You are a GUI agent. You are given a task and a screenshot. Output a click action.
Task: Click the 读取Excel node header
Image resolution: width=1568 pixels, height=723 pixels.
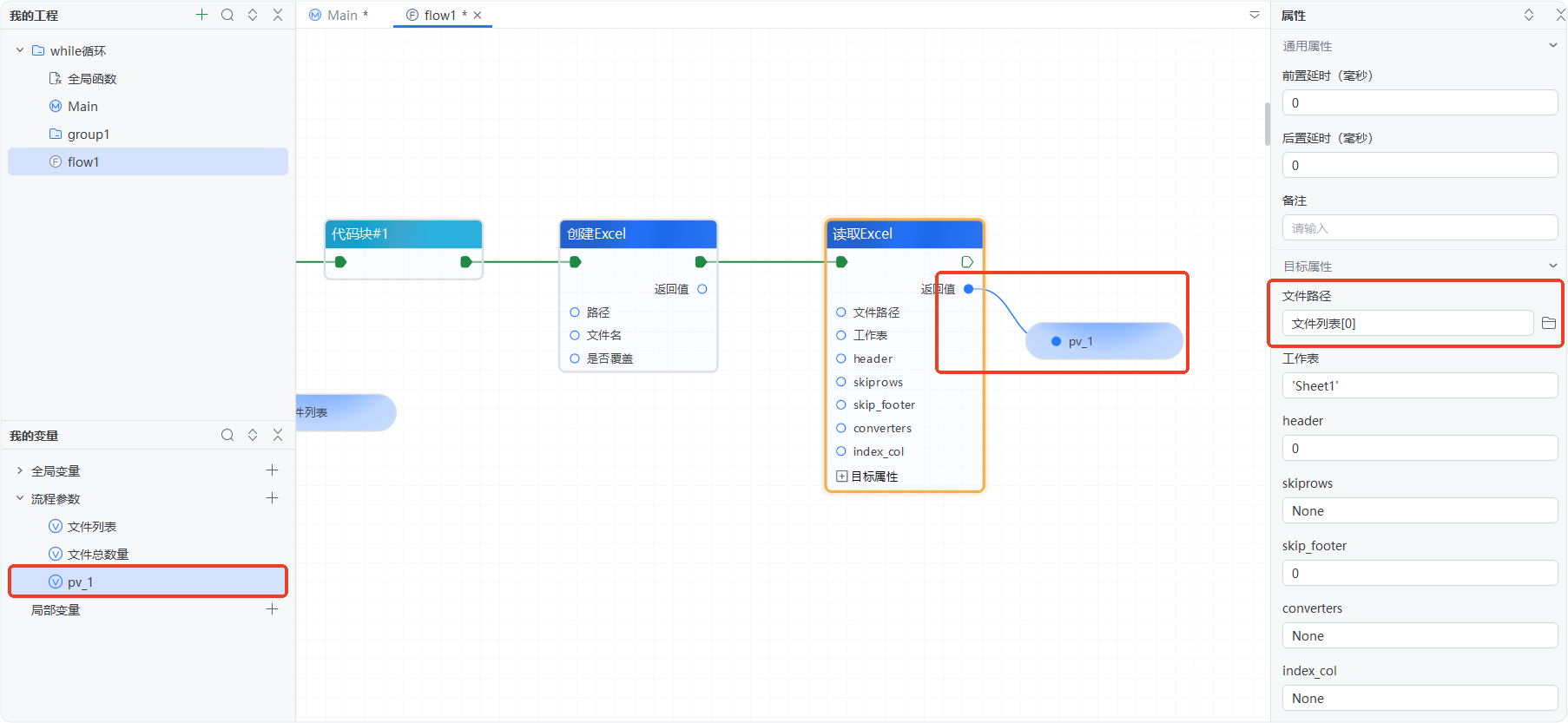904,234
